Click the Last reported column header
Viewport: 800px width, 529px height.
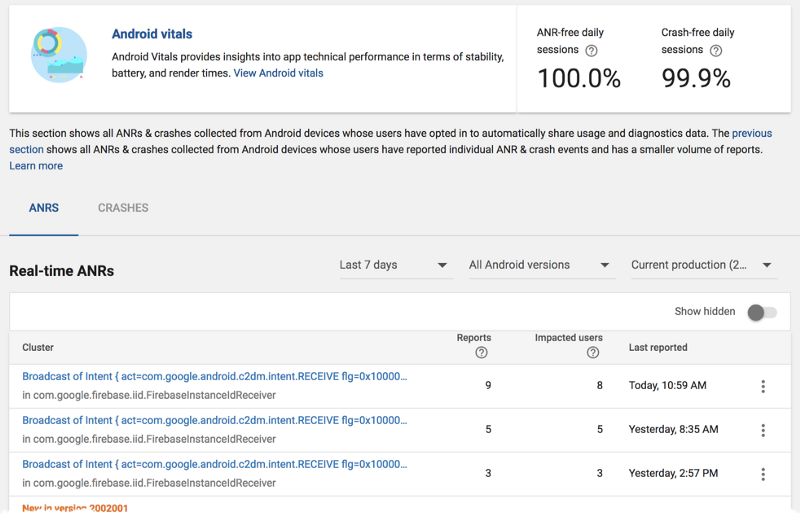pos(658,347)
